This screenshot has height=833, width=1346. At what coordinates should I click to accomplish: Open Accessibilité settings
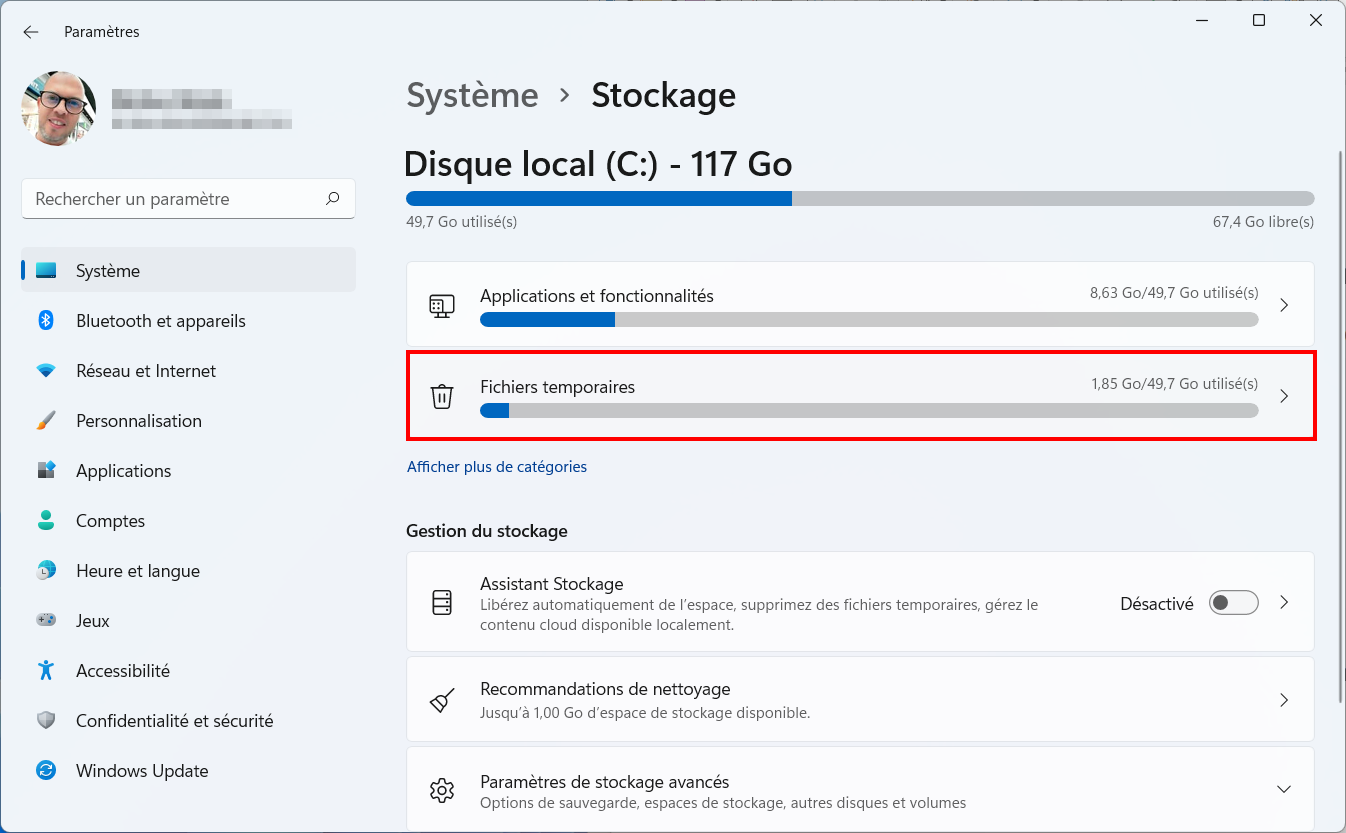(x=188, y=671)
